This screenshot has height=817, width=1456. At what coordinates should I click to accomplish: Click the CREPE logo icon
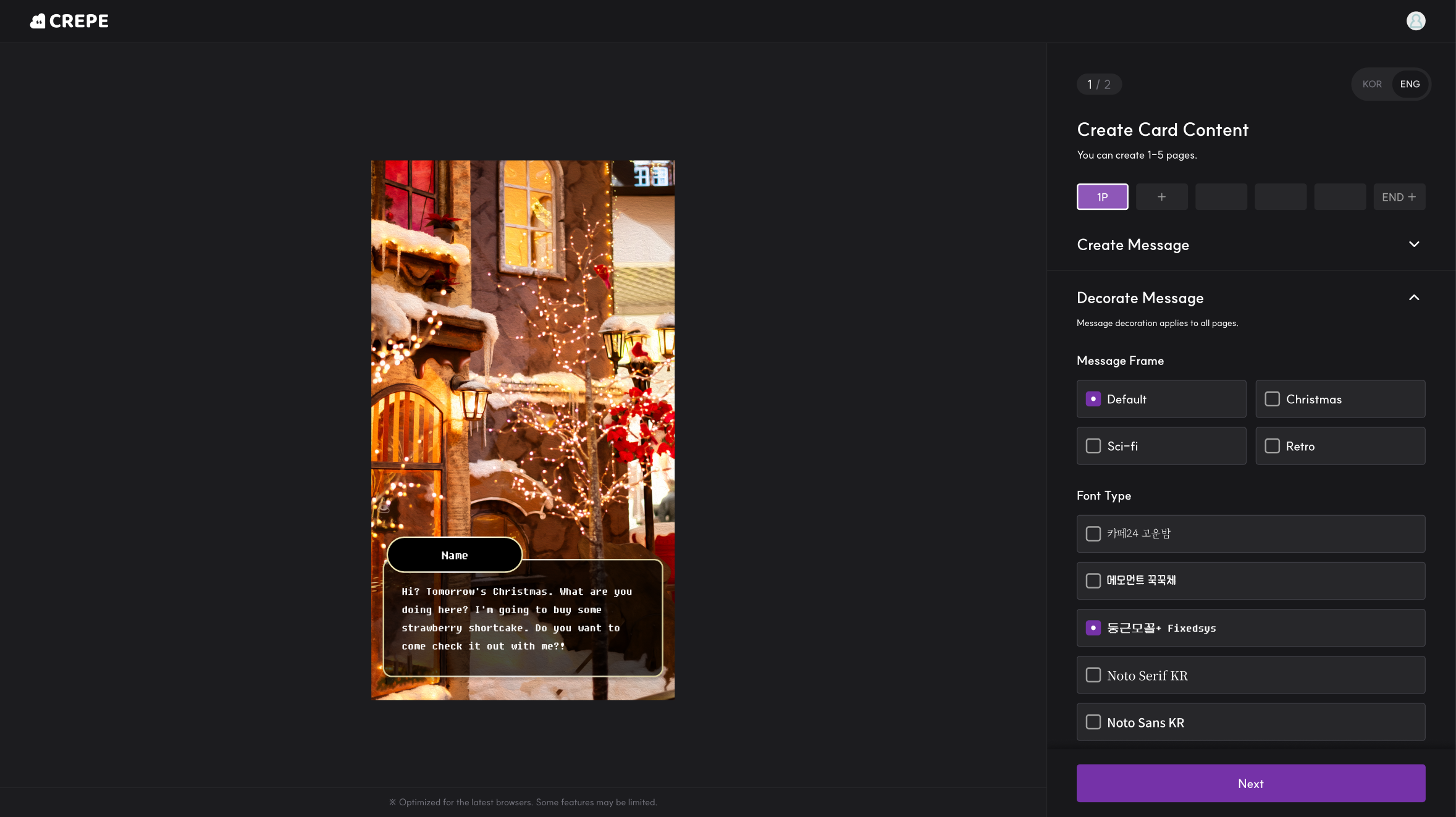pos(38,21)
